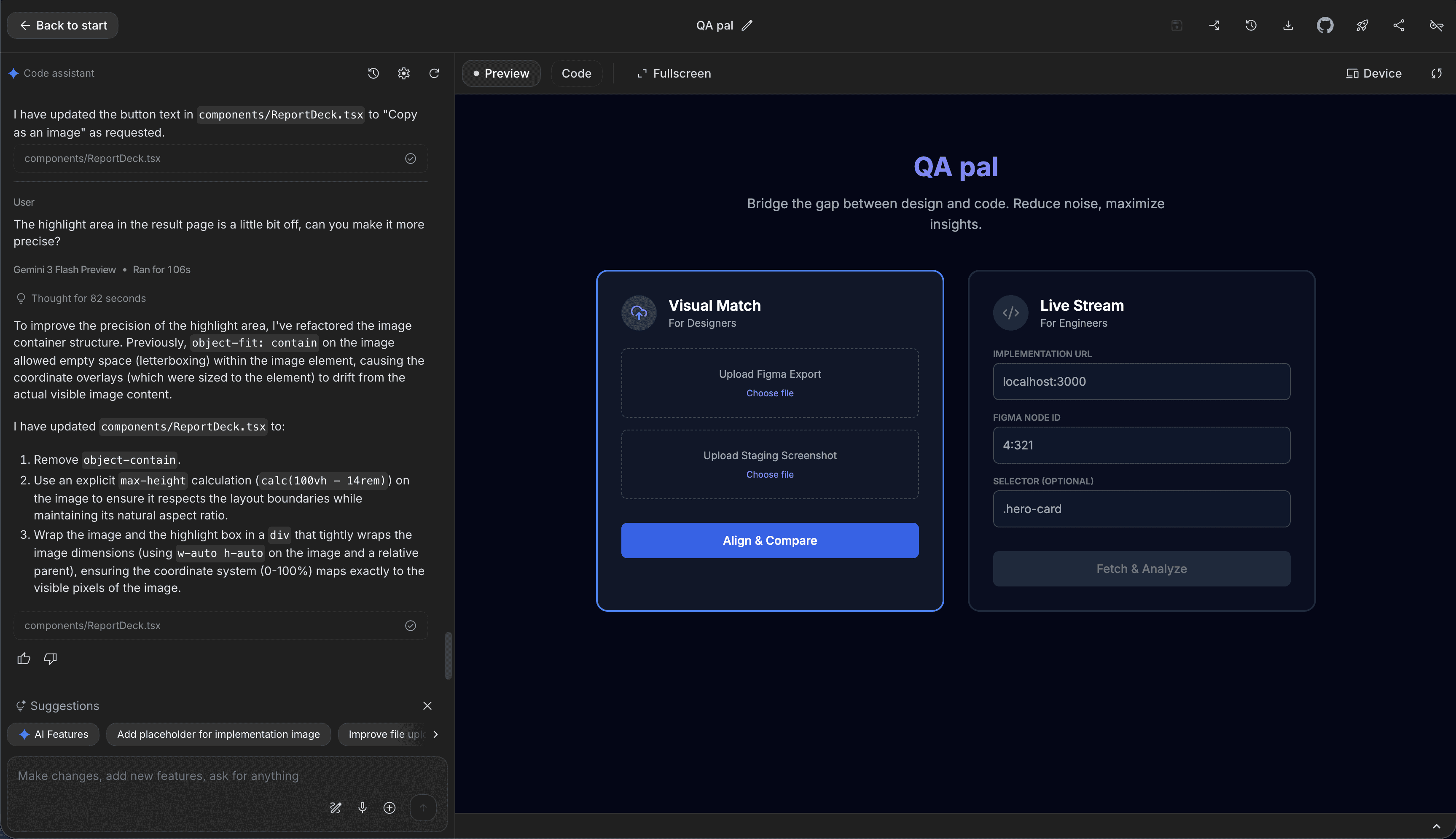Click the GitHub icon in top bar
1456x839 pixels.
coord(1324,25)
